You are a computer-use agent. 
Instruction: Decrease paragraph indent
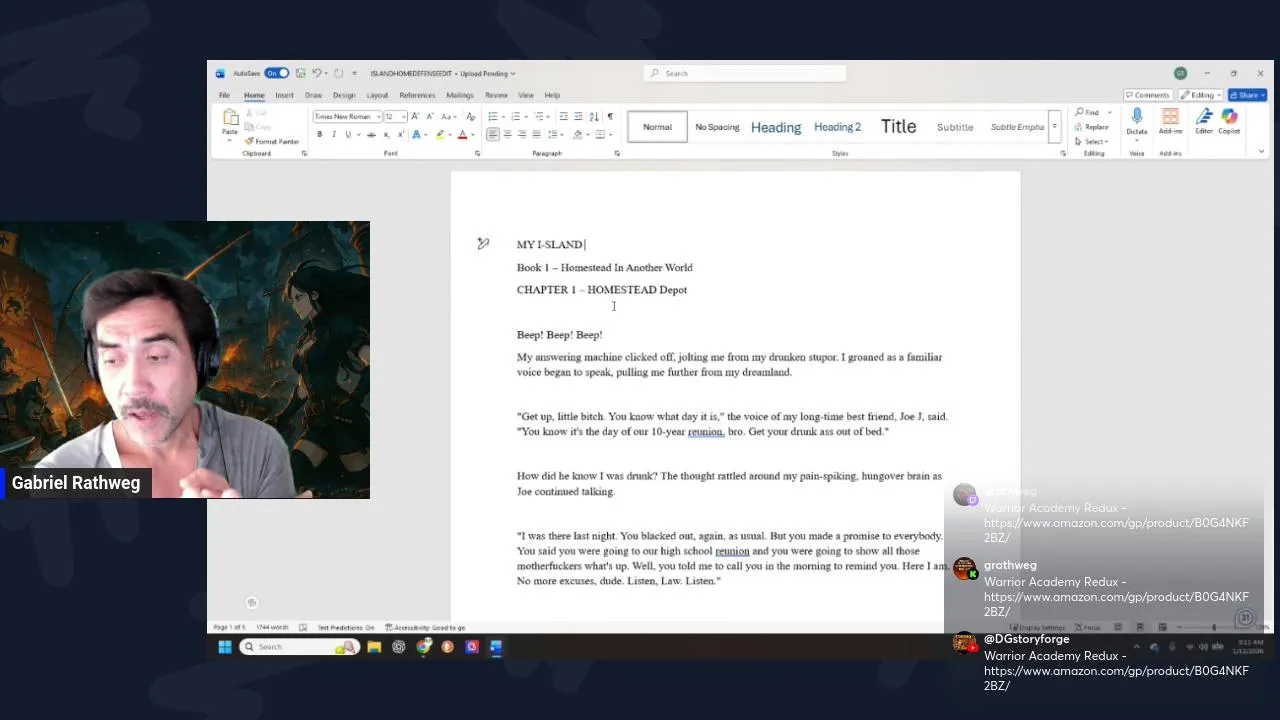pyautogui.click(x=564, y=117)
